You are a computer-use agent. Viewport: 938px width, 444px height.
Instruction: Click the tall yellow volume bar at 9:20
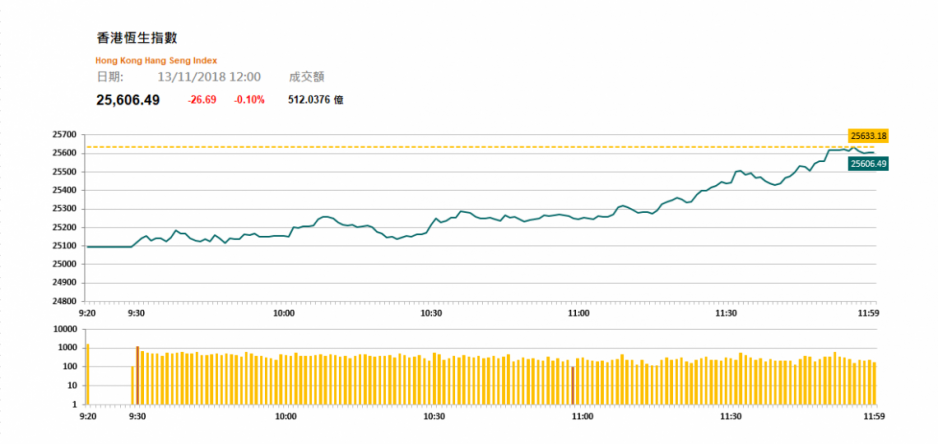(87, 374)
